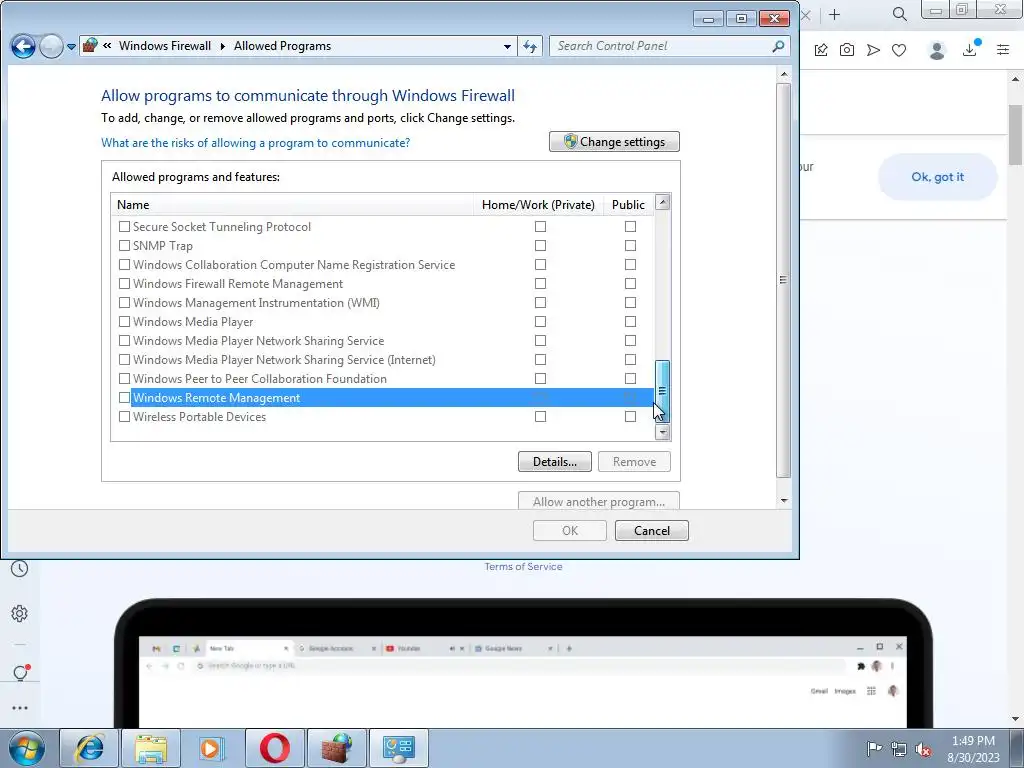The width and height of the screenshot is (1024, 768).
Task: Click Opera sidebar three dots icon
Action: (20, 708)
